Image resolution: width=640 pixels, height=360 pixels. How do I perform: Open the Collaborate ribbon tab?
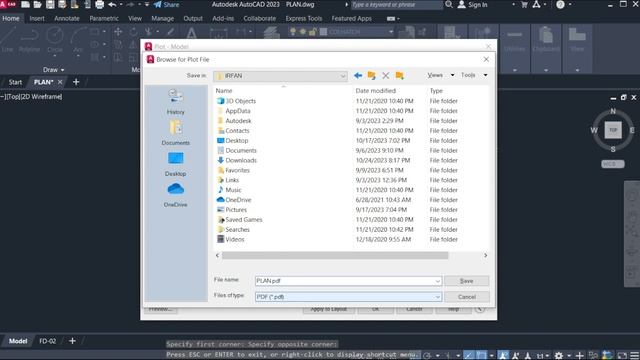(260, 18)
